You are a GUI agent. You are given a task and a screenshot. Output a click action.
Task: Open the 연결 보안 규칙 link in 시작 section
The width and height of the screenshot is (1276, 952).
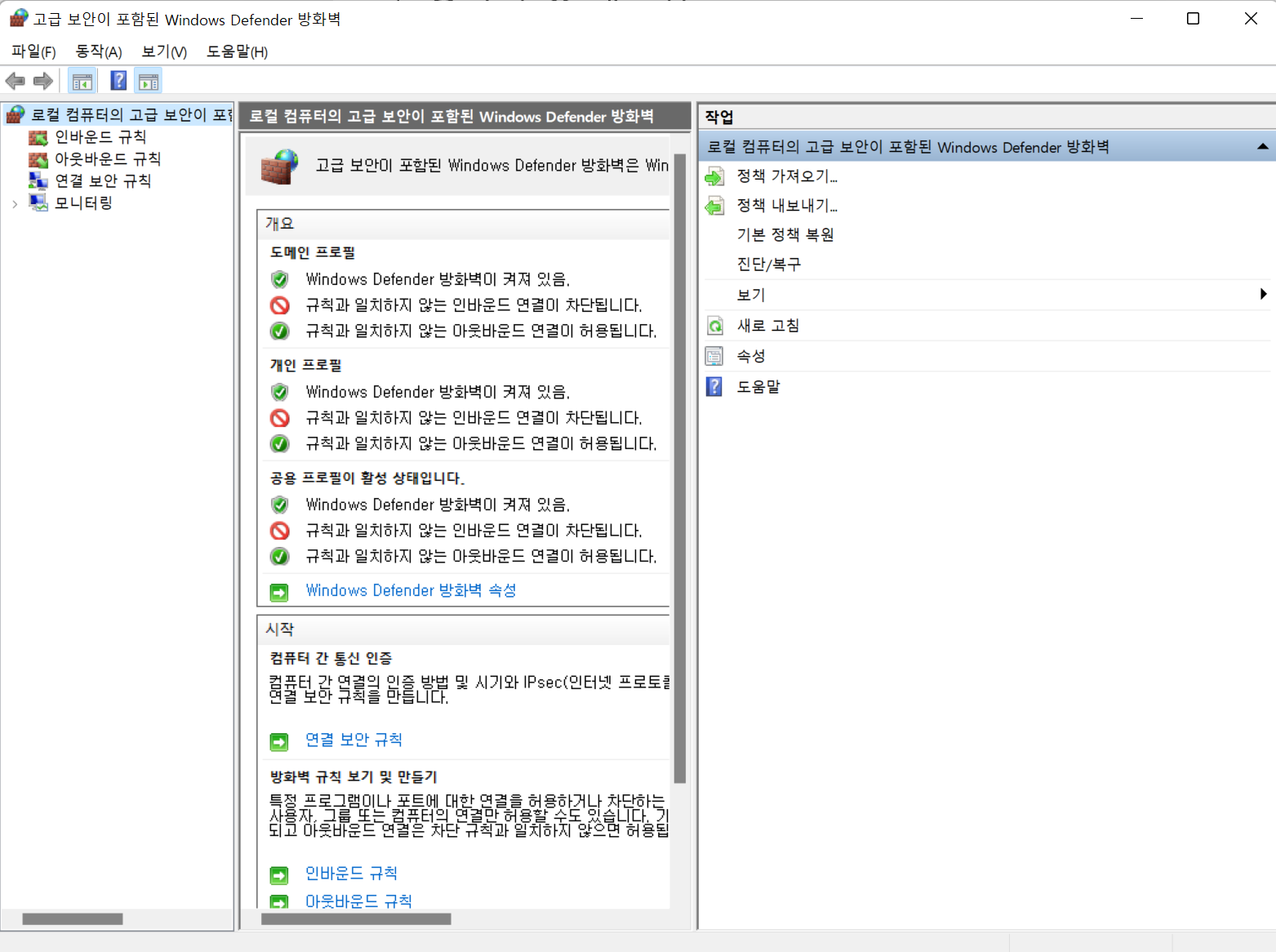tap(353, 740)
